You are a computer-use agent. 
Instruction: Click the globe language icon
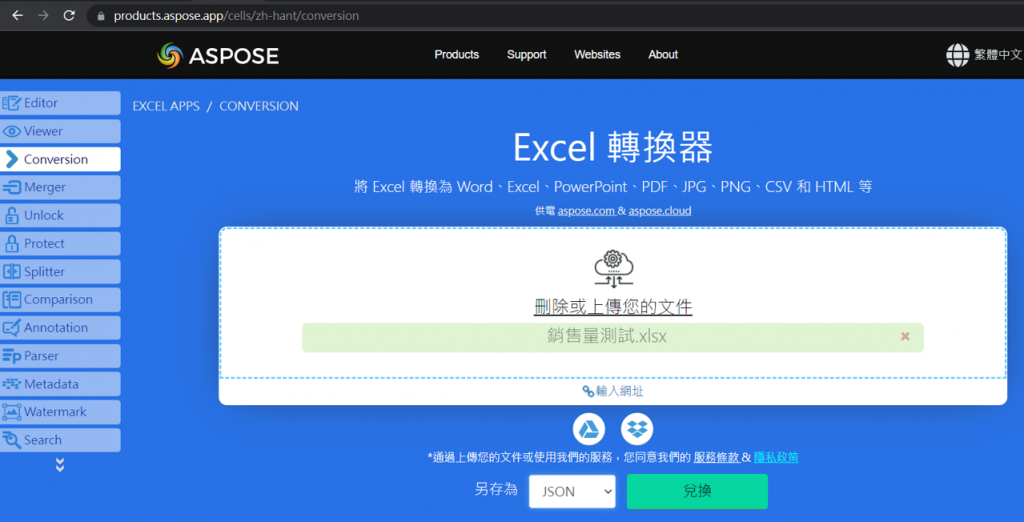pos(957,55)
